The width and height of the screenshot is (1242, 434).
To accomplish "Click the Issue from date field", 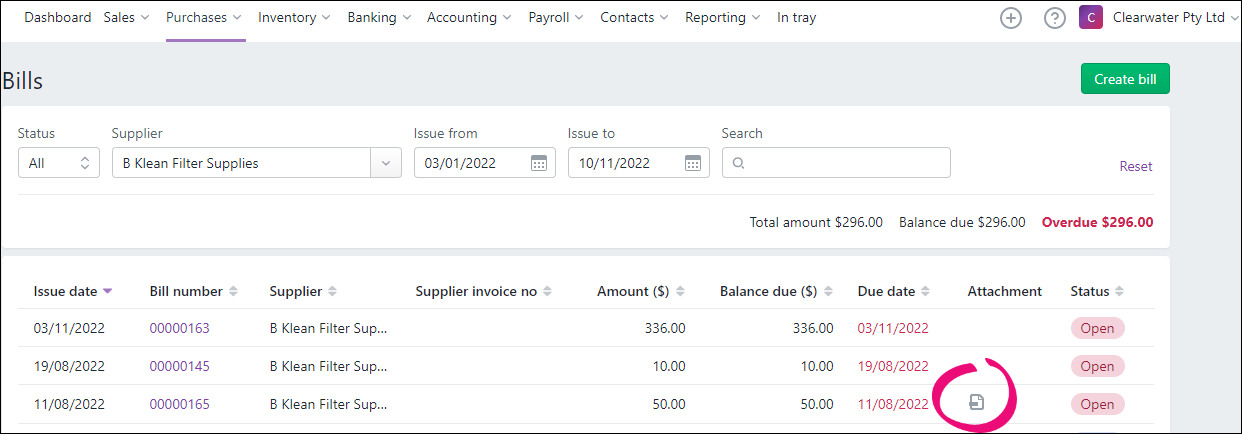I will tap(485, 163).
